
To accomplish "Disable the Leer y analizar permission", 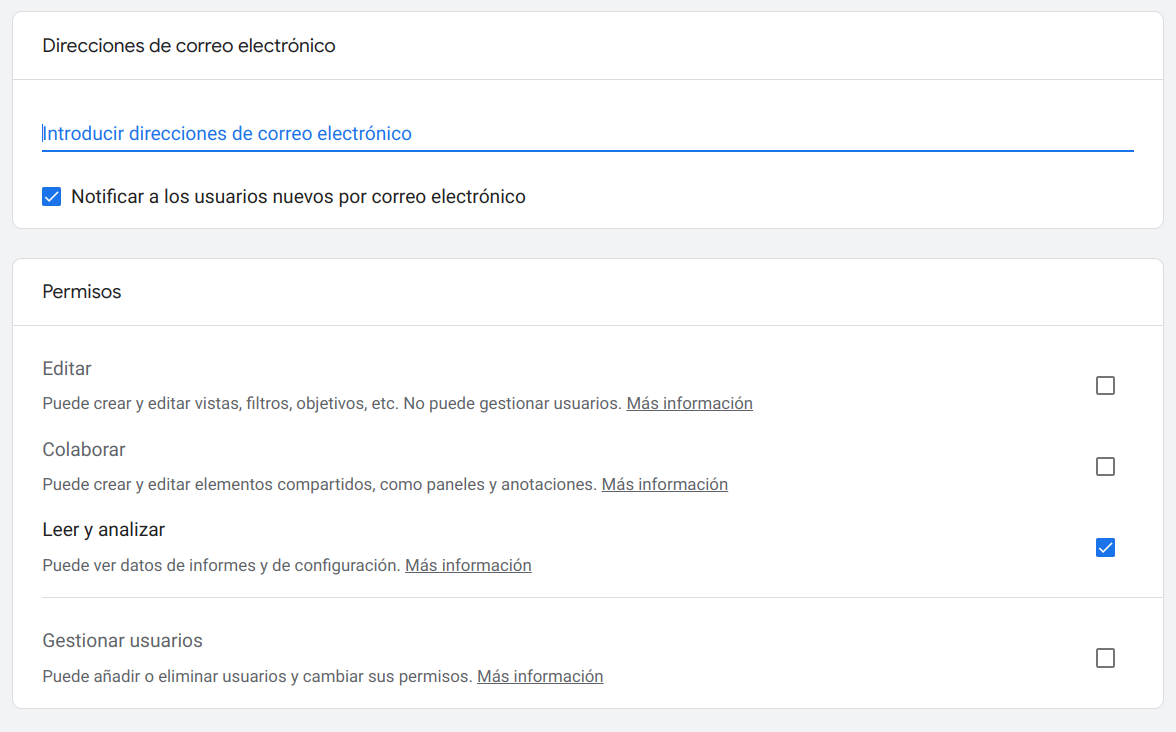I will pos(1104,547).
